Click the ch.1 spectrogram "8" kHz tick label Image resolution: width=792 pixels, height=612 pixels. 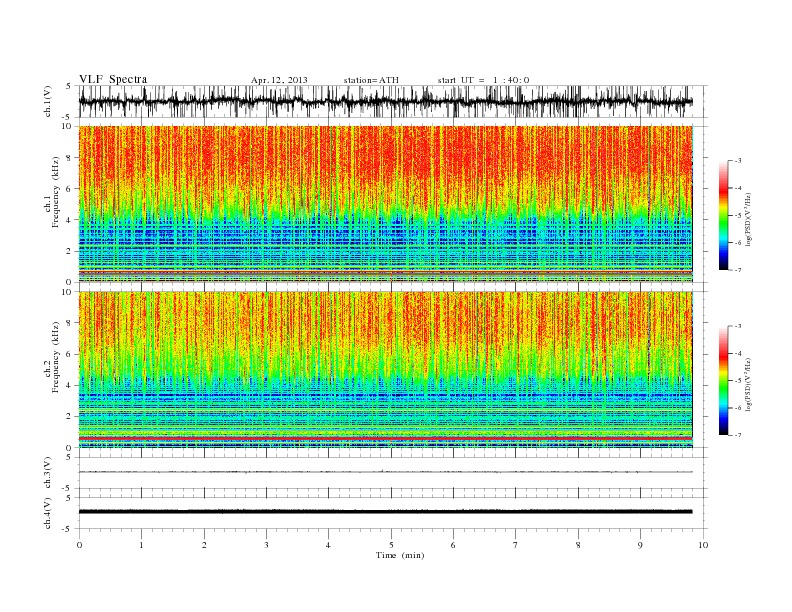[x=69, y=158]
